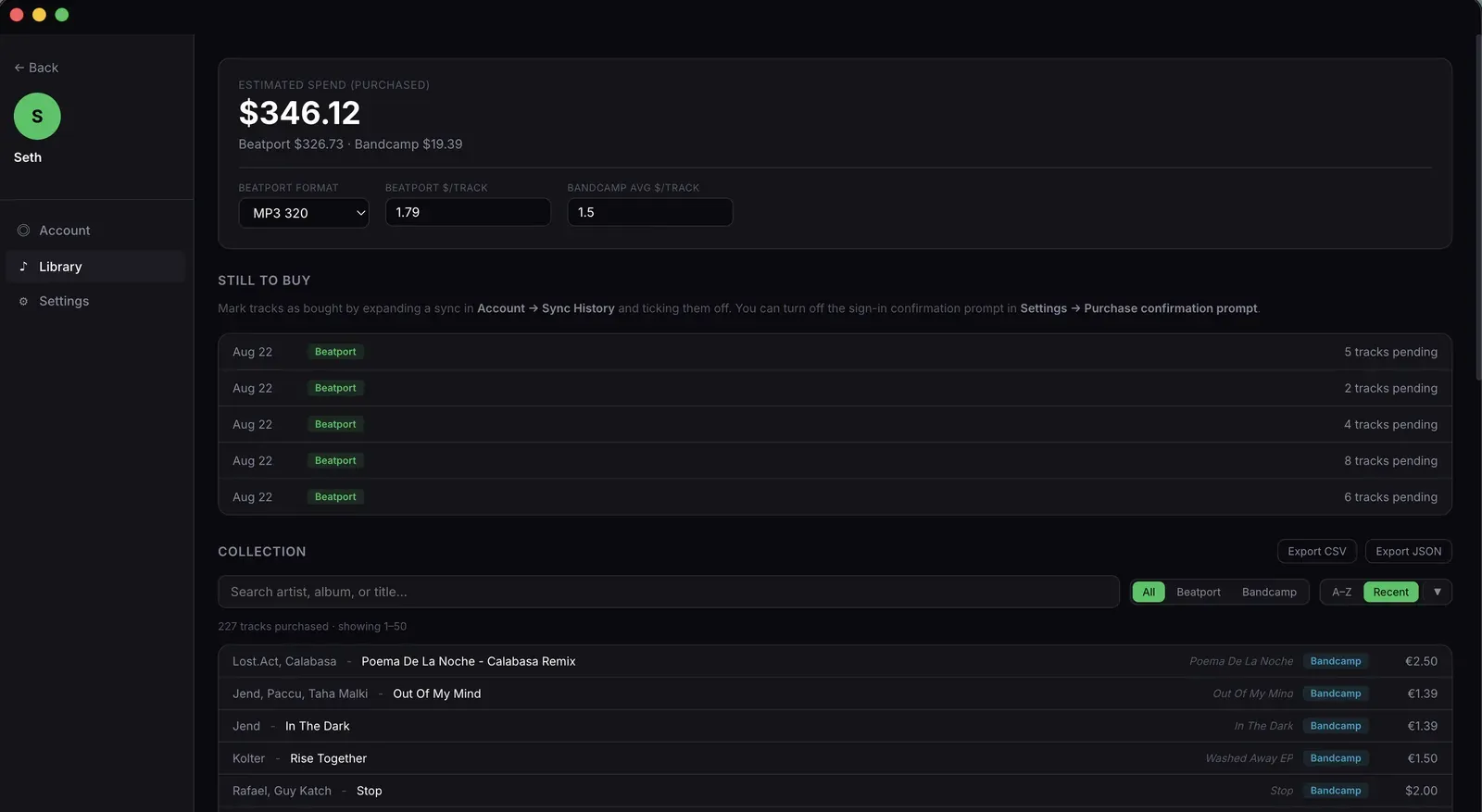Screen dimensions: 1482x812
Task: Sort collection A–Z
Action: [1341, 592]
